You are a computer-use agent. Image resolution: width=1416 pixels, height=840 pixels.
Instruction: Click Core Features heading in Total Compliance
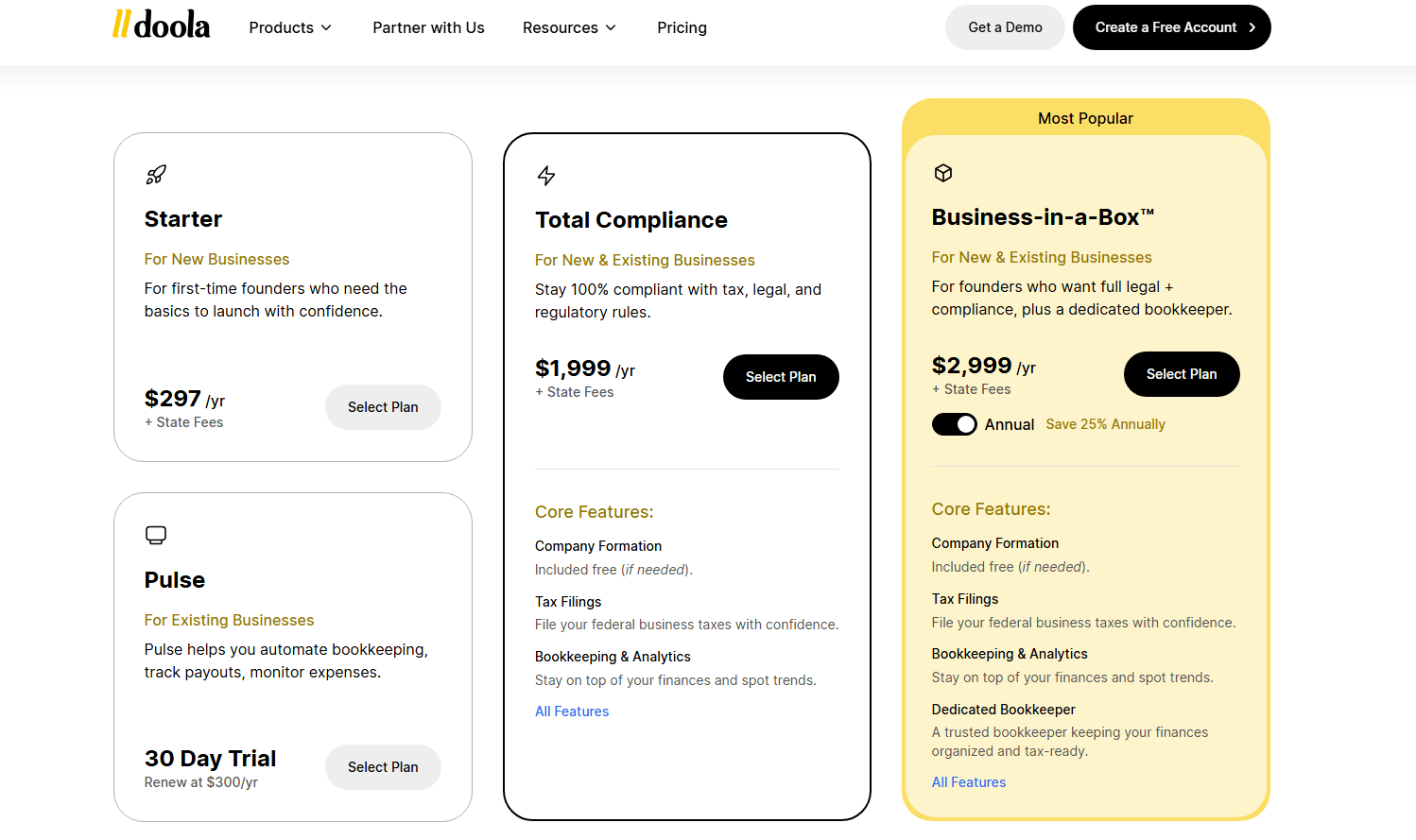pos(595,512)
